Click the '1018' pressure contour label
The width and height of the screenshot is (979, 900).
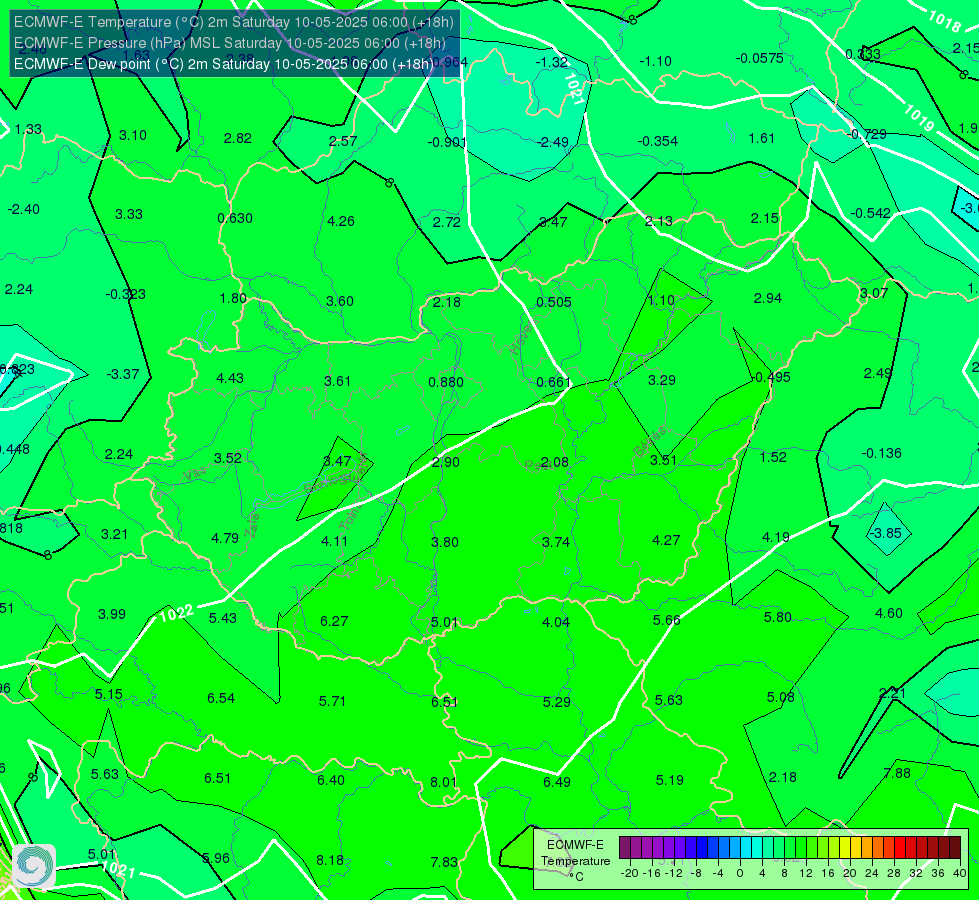tap(945, 22)
